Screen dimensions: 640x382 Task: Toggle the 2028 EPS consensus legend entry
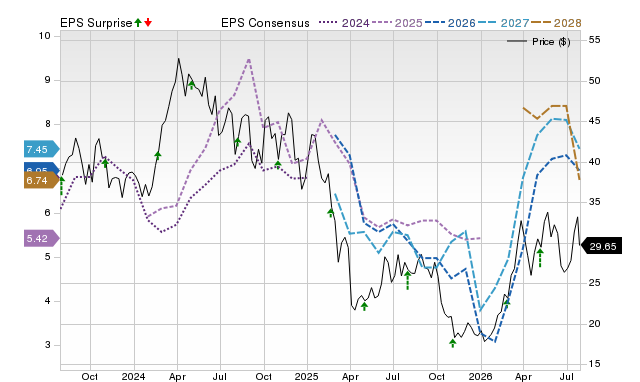coord(556,23)
